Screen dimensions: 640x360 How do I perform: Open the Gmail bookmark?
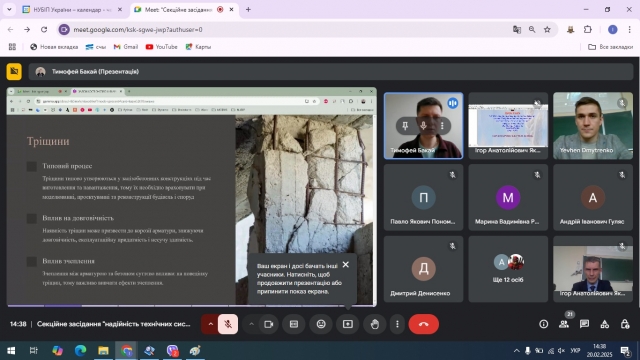126,47
